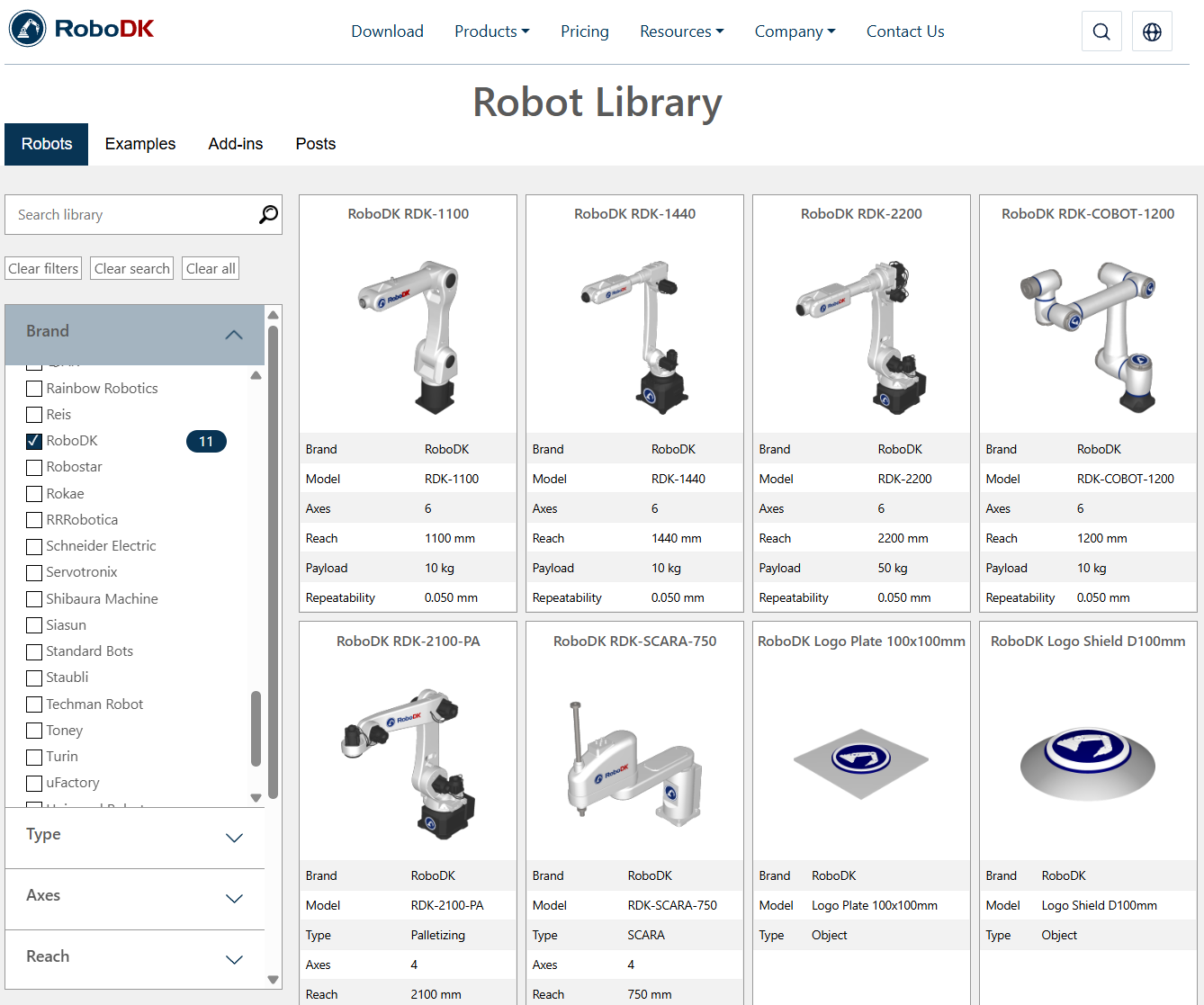1204x1005 pixels.
Task: Check the Rainbow Robotics brand filter
Action: (x=34, y=389)
